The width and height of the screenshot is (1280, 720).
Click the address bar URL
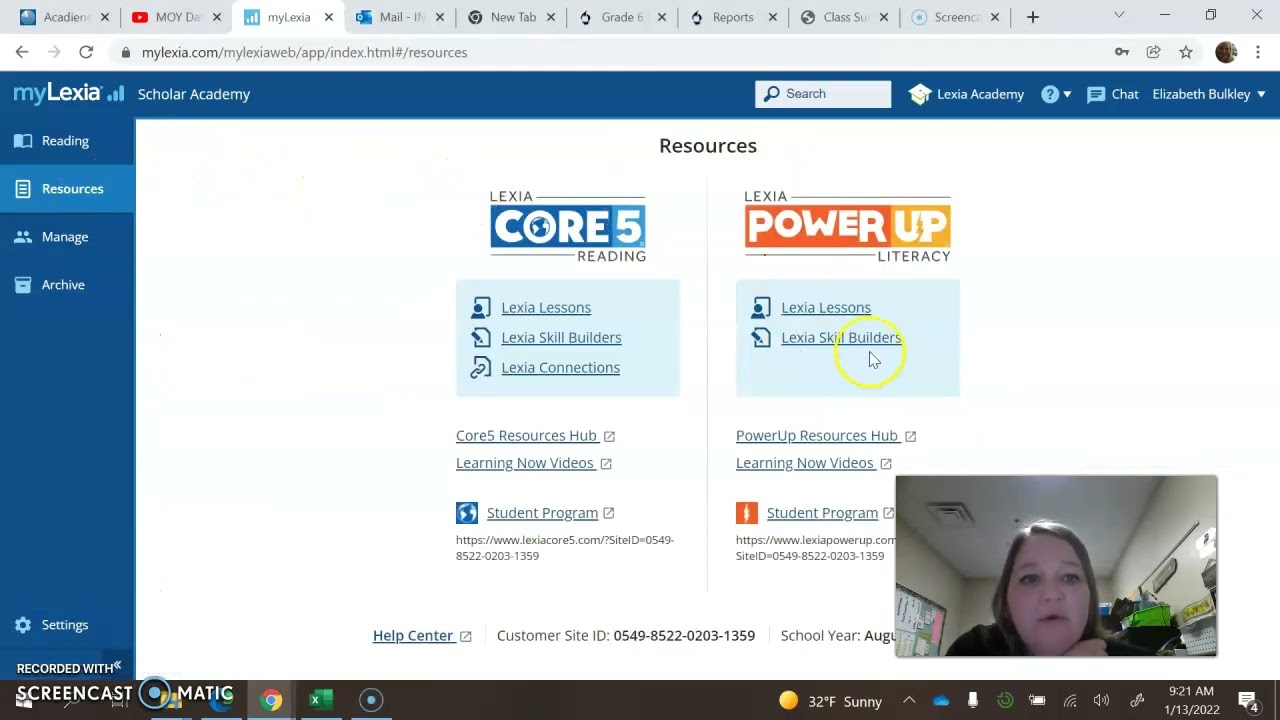304,52
